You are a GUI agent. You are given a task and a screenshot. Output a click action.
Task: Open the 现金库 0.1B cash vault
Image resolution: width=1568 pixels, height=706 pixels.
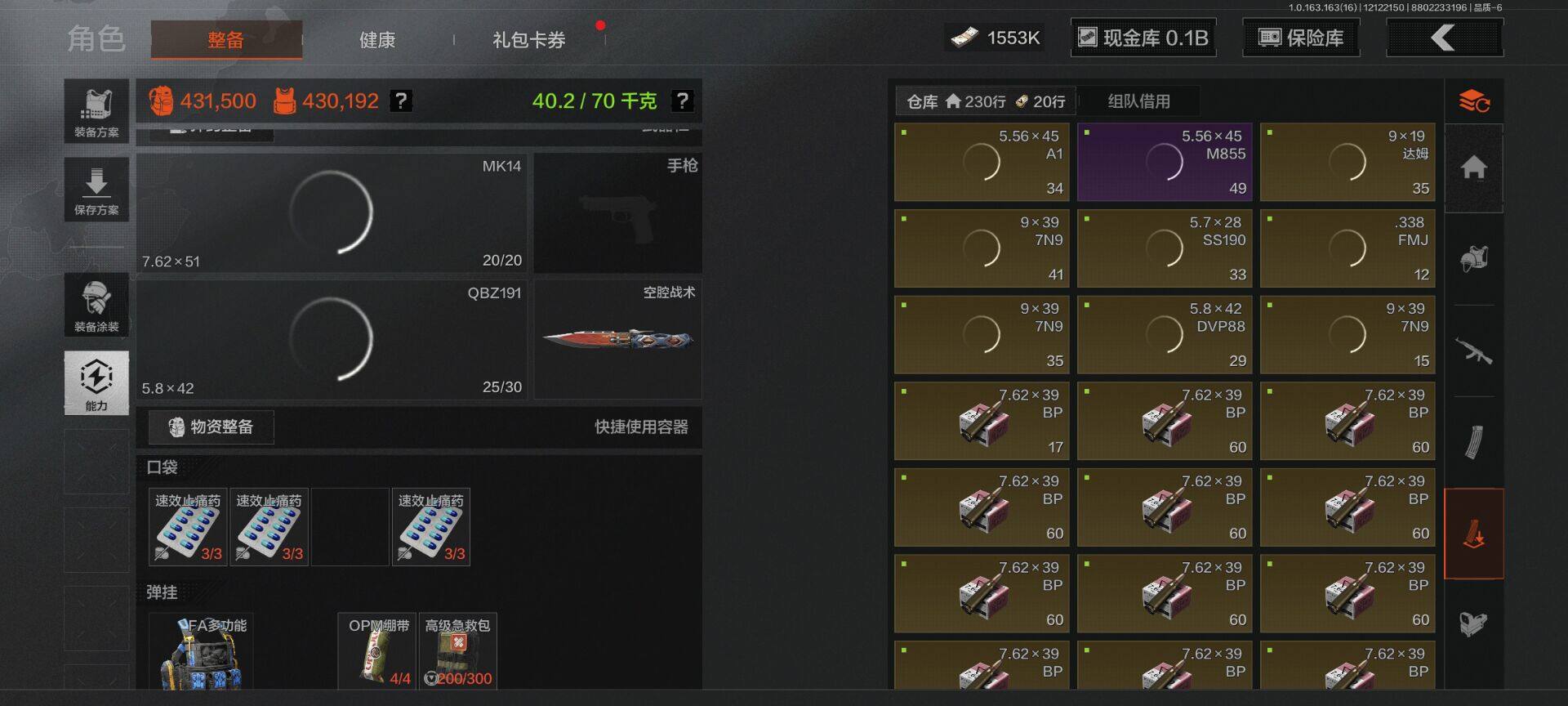(1143, 38)
